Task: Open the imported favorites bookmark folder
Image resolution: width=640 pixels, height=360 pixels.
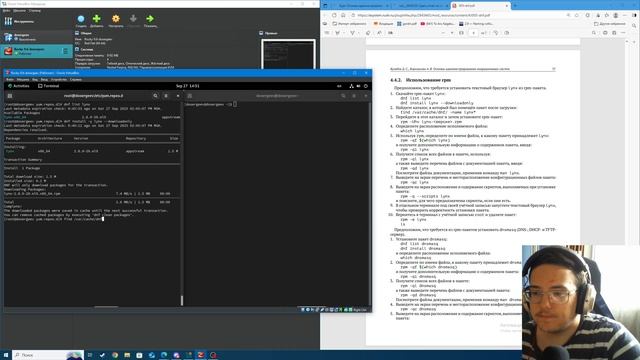Action: [x=349, y=24]
